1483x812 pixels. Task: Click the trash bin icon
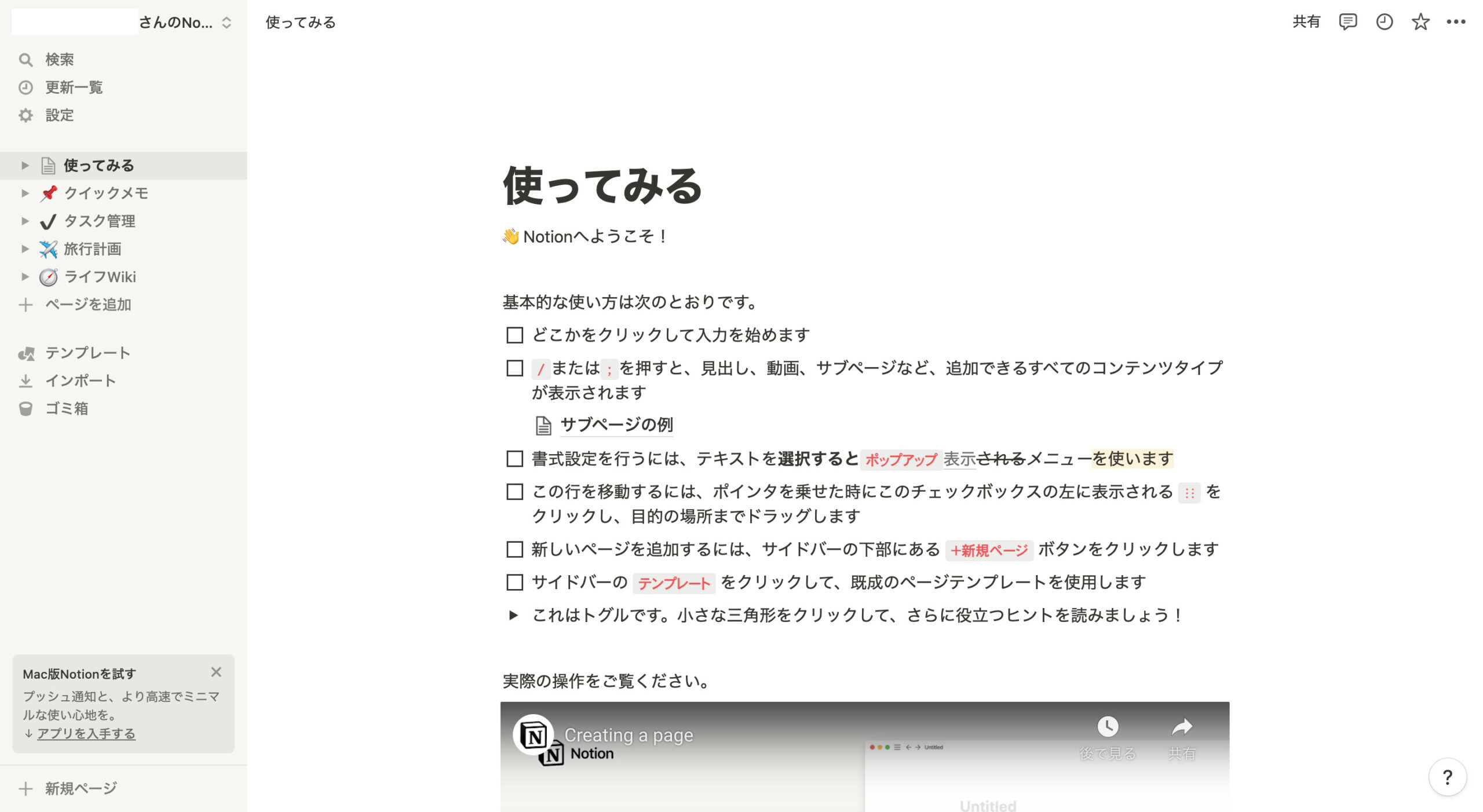pos(25,409)
